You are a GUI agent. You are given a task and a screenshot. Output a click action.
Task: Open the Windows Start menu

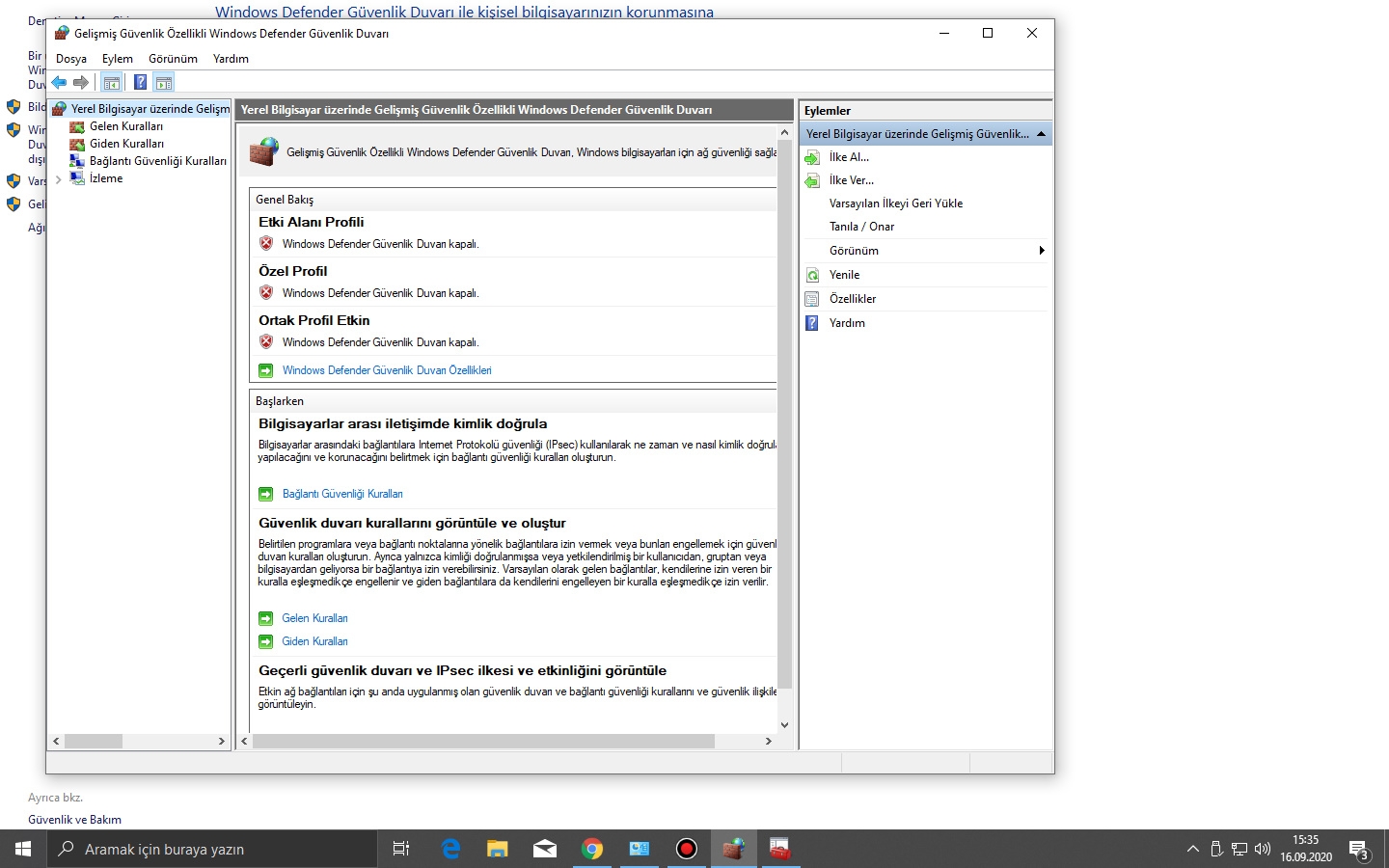pos(23,849)
